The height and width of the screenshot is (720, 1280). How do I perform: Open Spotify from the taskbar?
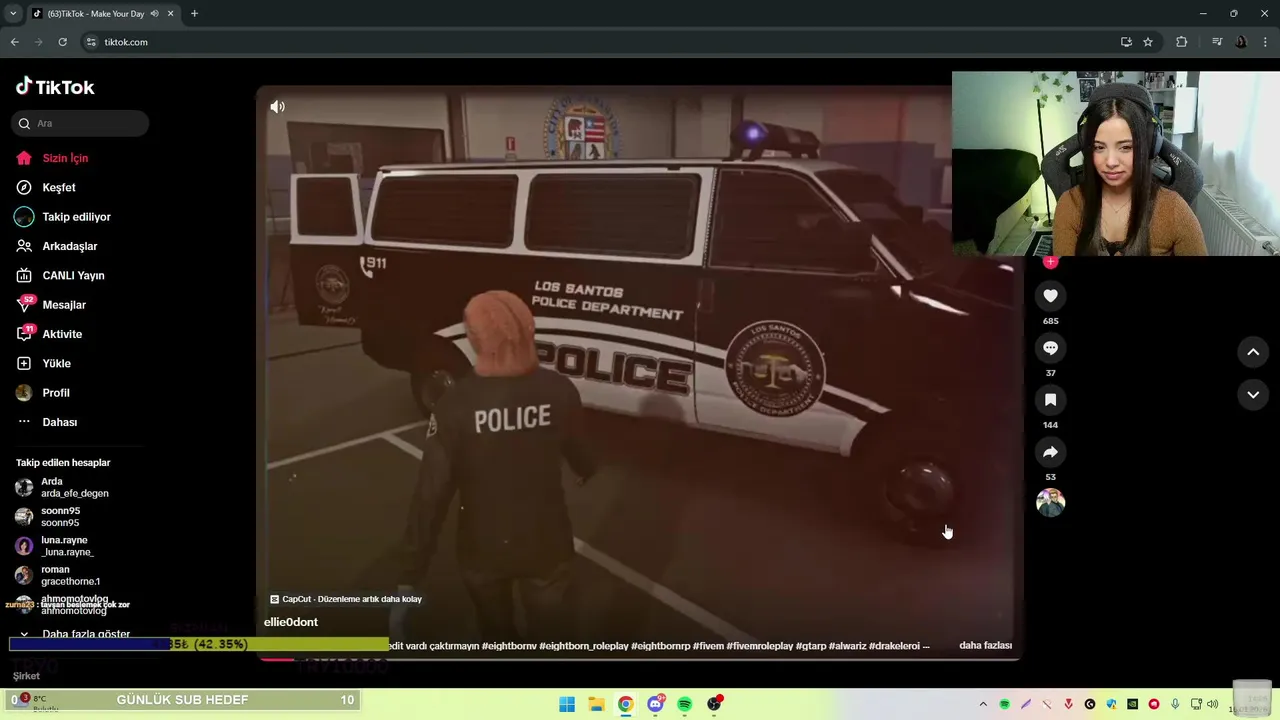(685, 704)
